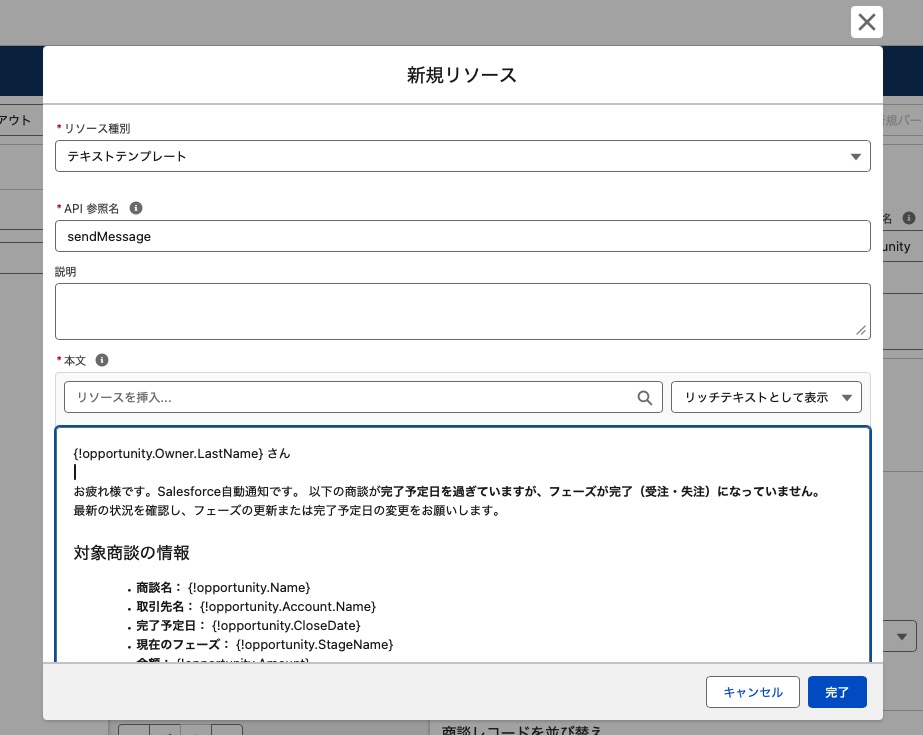Click the API 参照名 input field
The height and width of the screenshot is (735, 923).
[463, 236]
